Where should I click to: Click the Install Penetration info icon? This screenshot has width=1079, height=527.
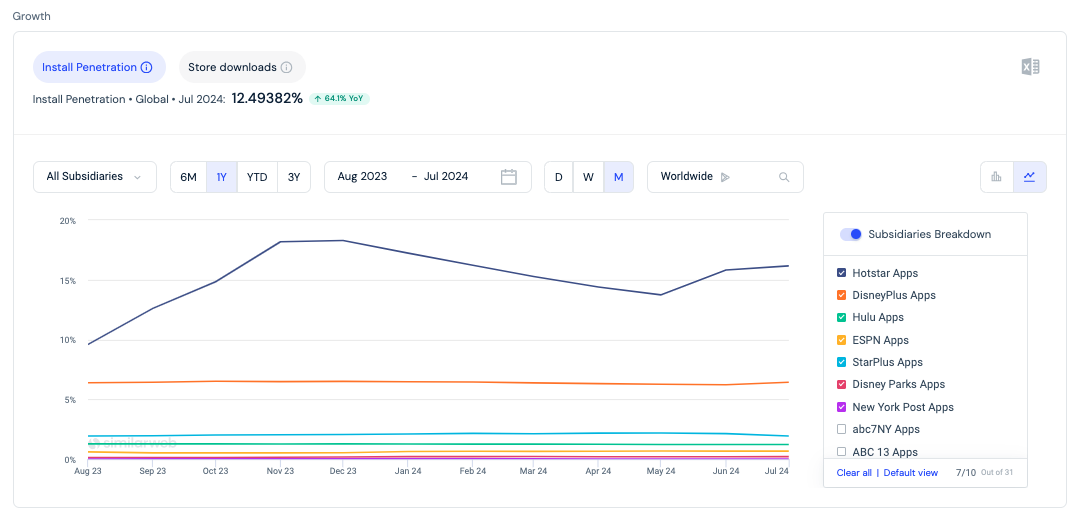pyautogui.click(x=146, y=67)
